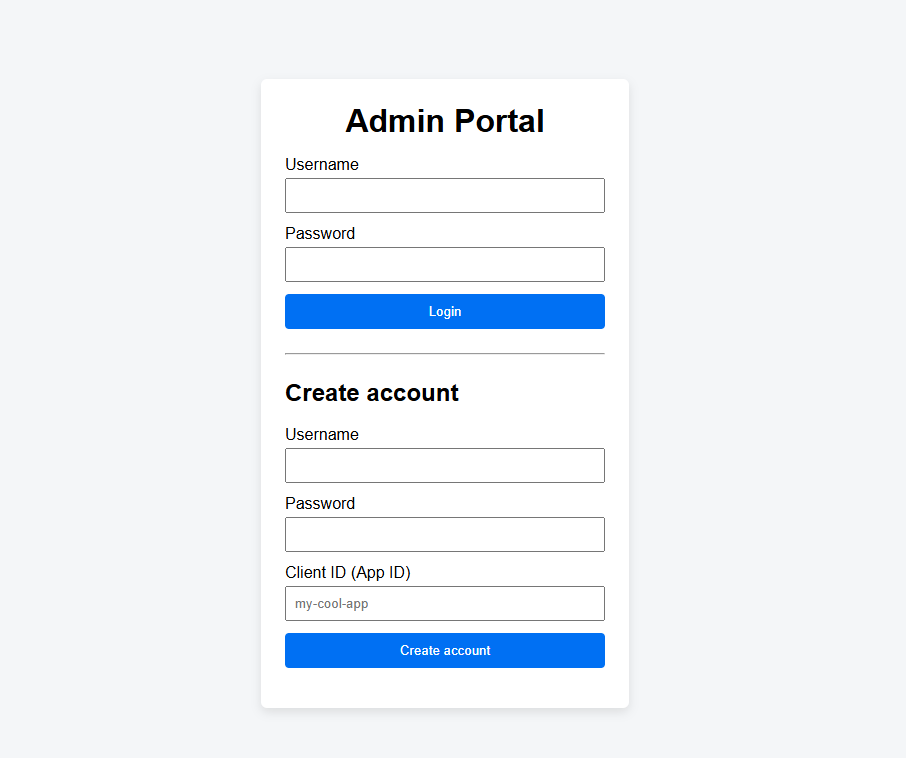Screen dimensions: 906x758
Task: Click the bottommost blue button on the card
Action: pyautogui.click(x=444, y=650)
